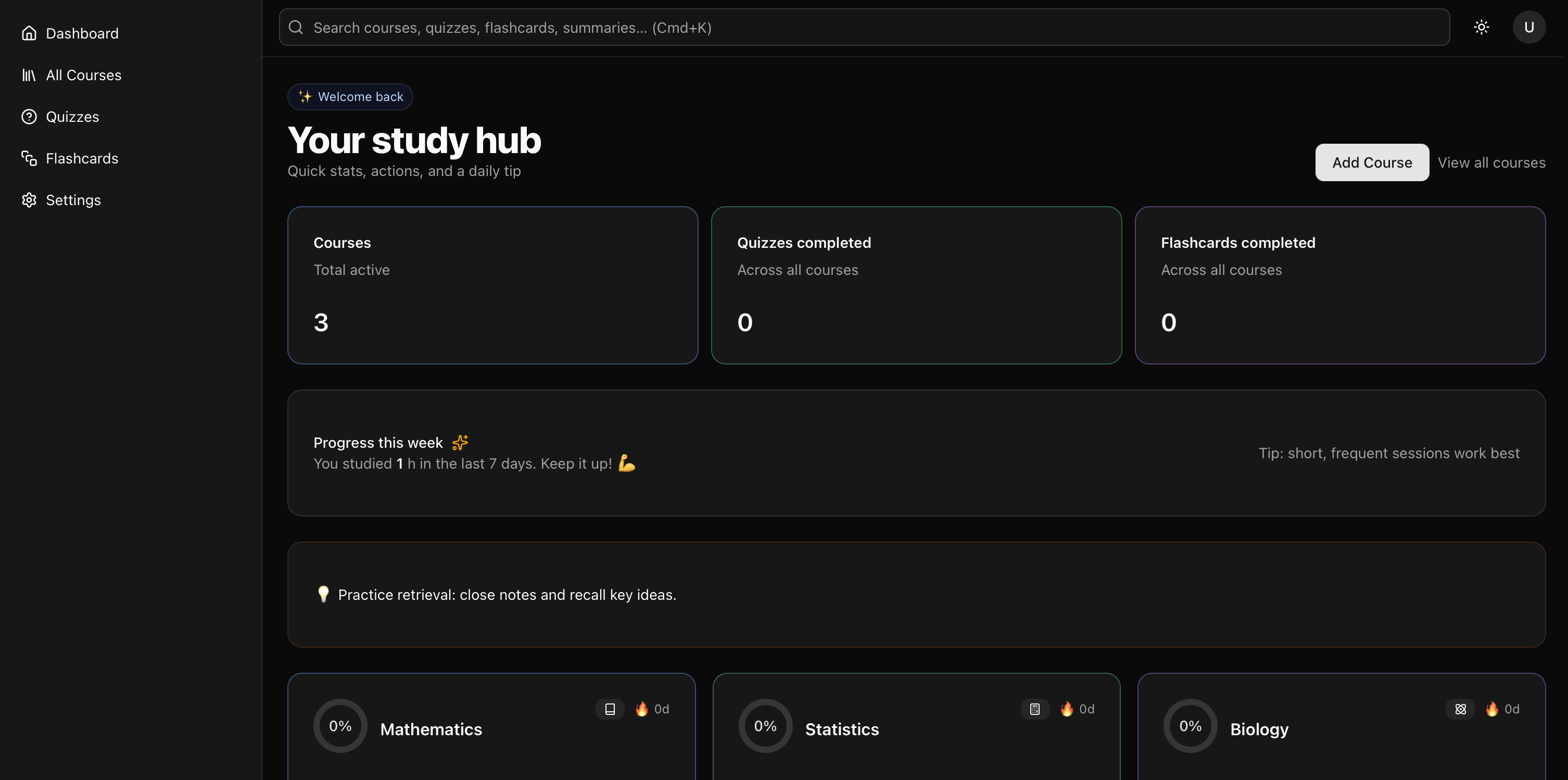
Task: Click the calculator icon on the Statistics card
Action: click(x=1034, y=709)
